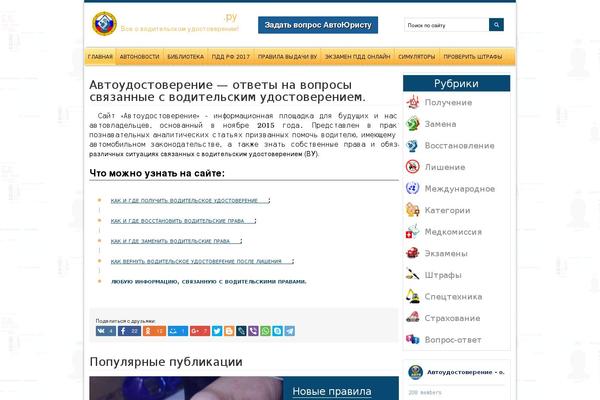
Task: Click the site tagline about водительском удостоверении
Action: click(x=179, y=29)
